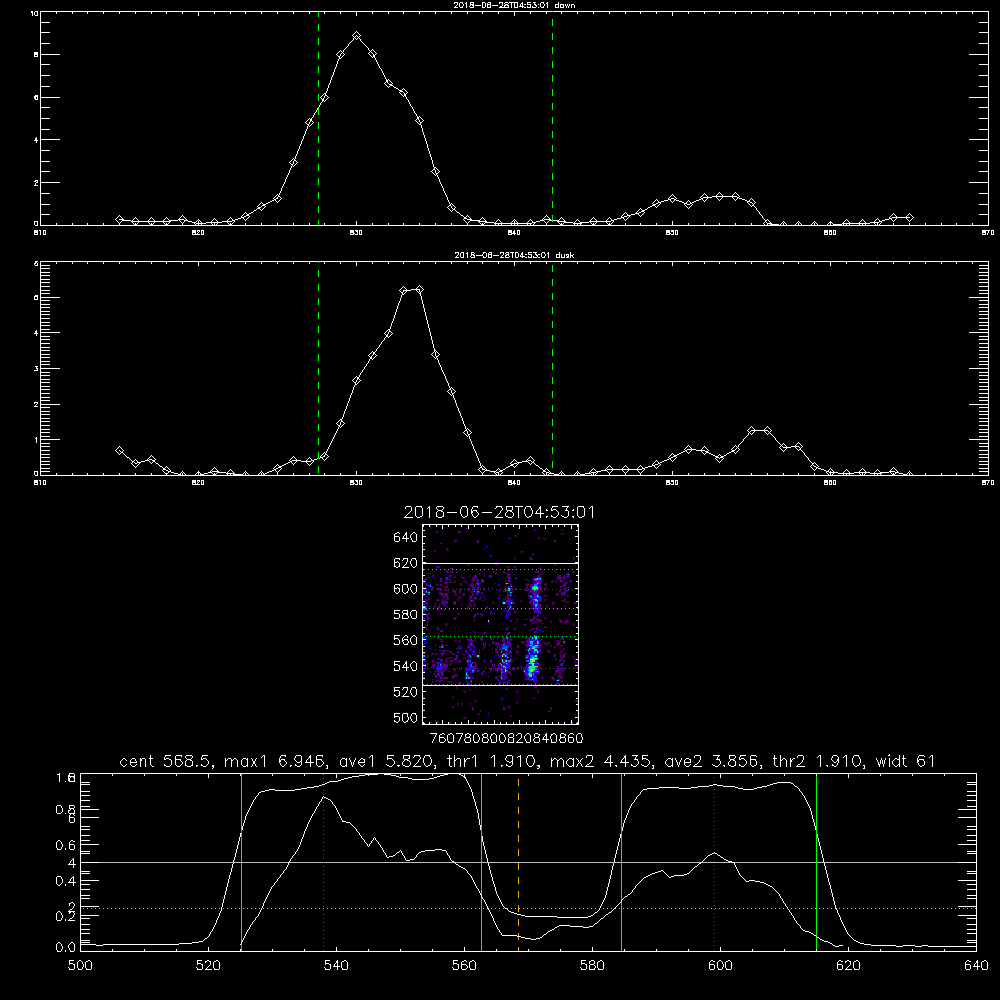Click the heatmap y-axis label 600

[x=405, y=589]
